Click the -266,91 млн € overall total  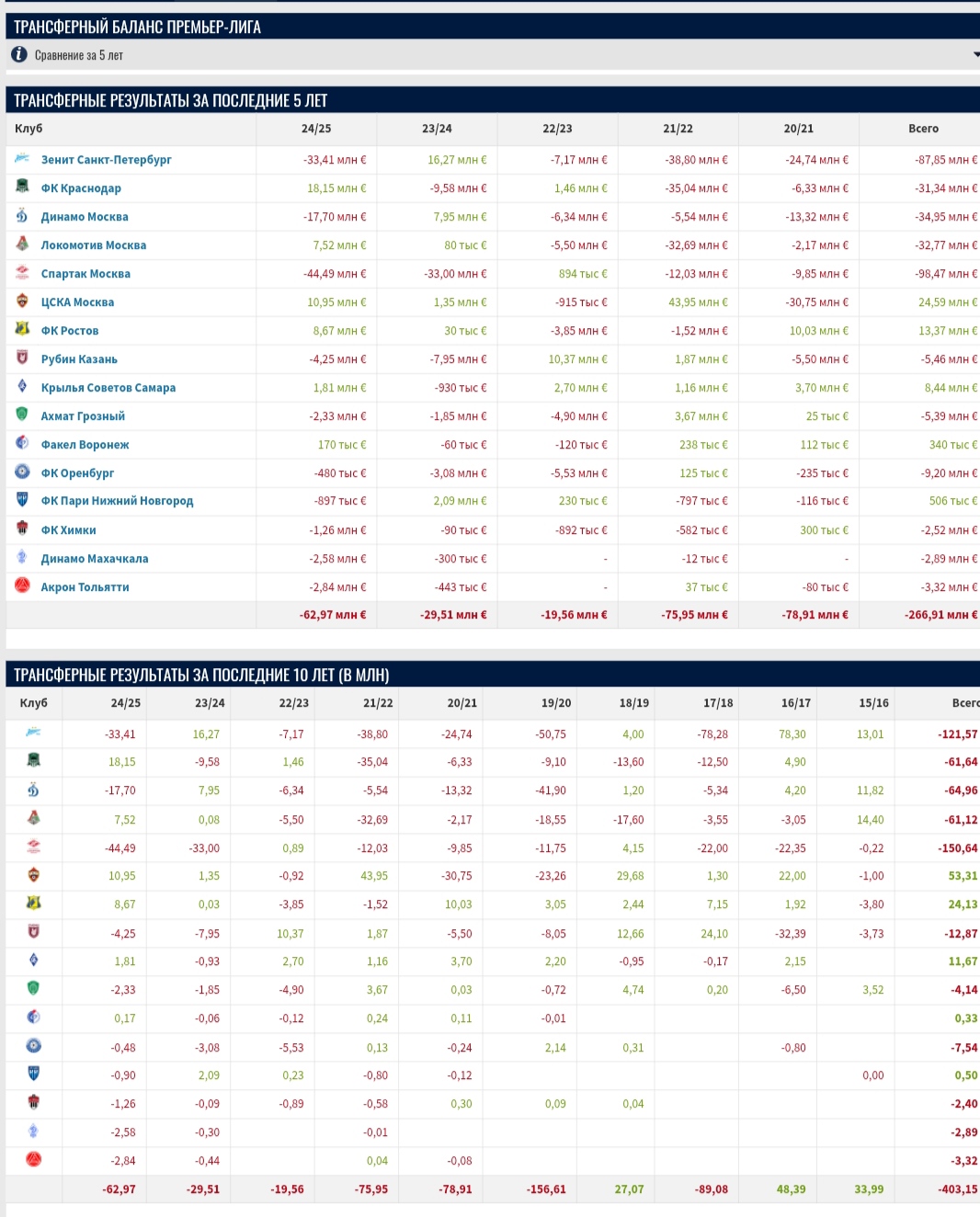tap(941, 615)
